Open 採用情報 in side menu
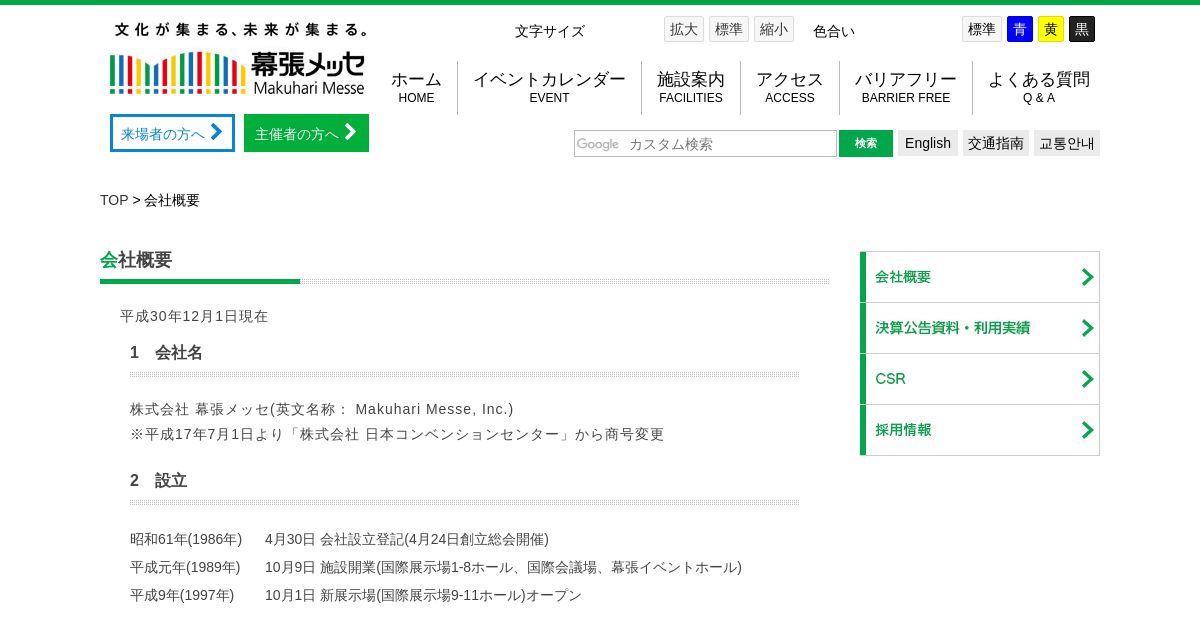 980,430
